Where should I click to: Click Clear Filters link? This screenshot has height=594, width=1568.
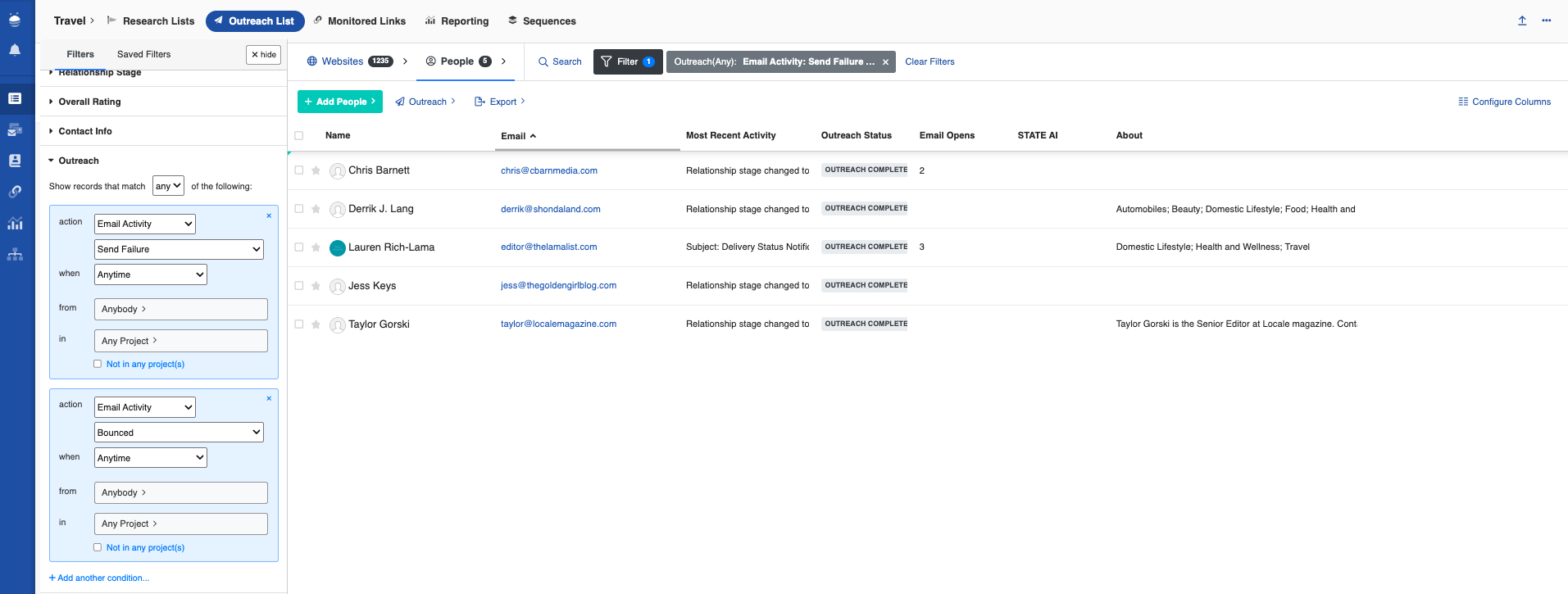pos(929,61)
